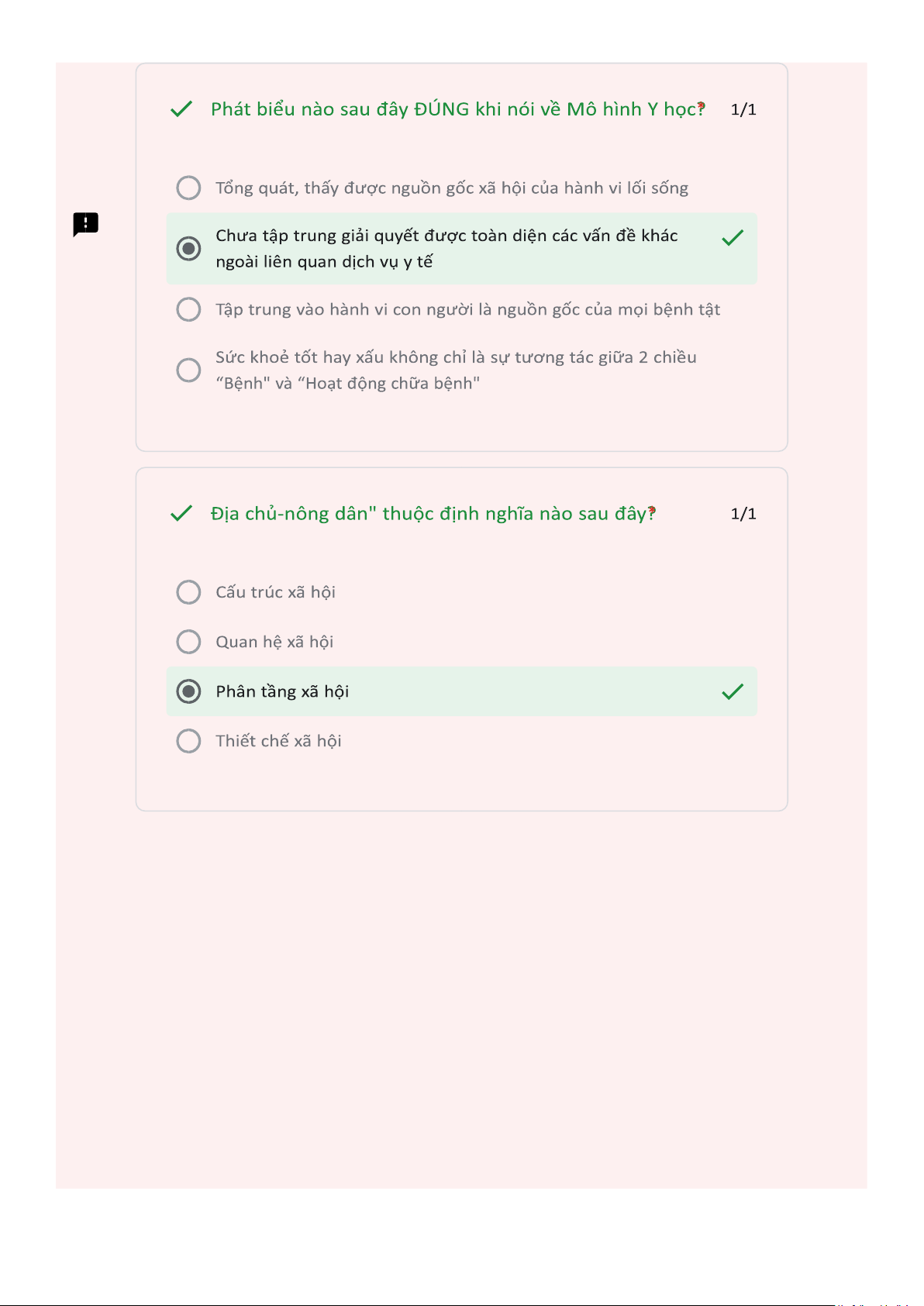Click the 'Quan hệ xã hội' answer text
Viewport: 924px width, 1306px height.
[x=274, y=642]
